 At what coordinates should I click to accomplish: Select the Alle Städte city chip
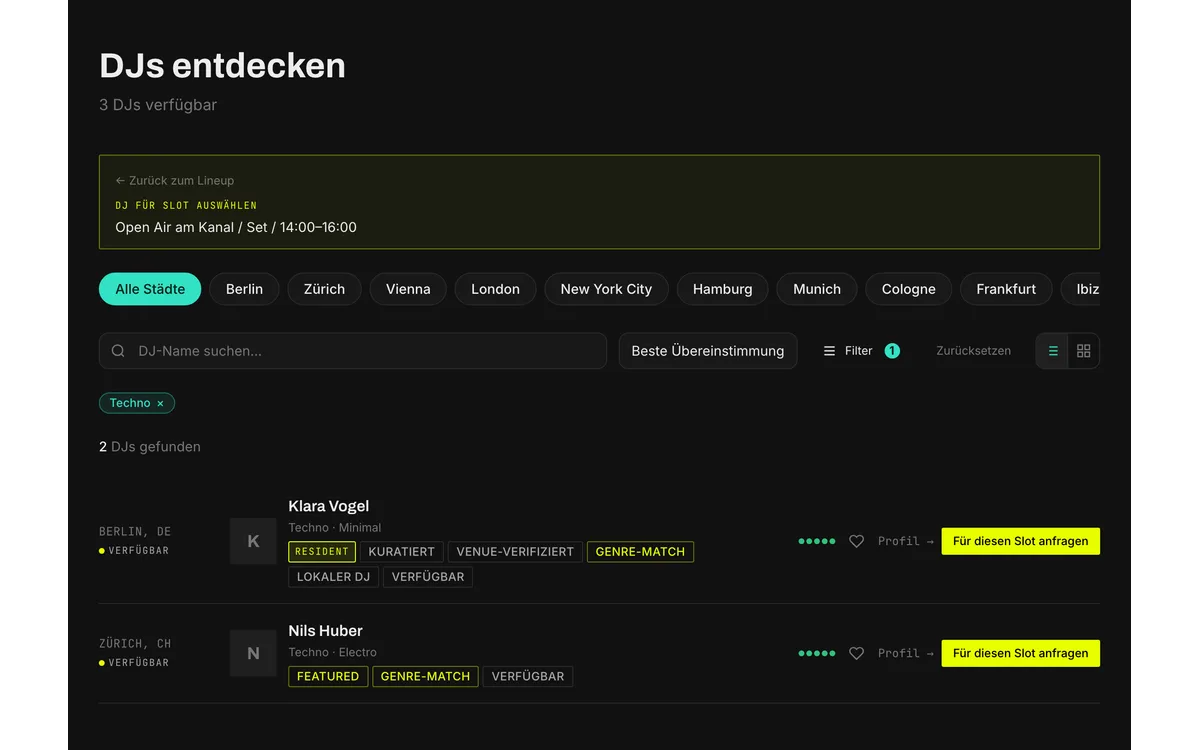(150, 289)
